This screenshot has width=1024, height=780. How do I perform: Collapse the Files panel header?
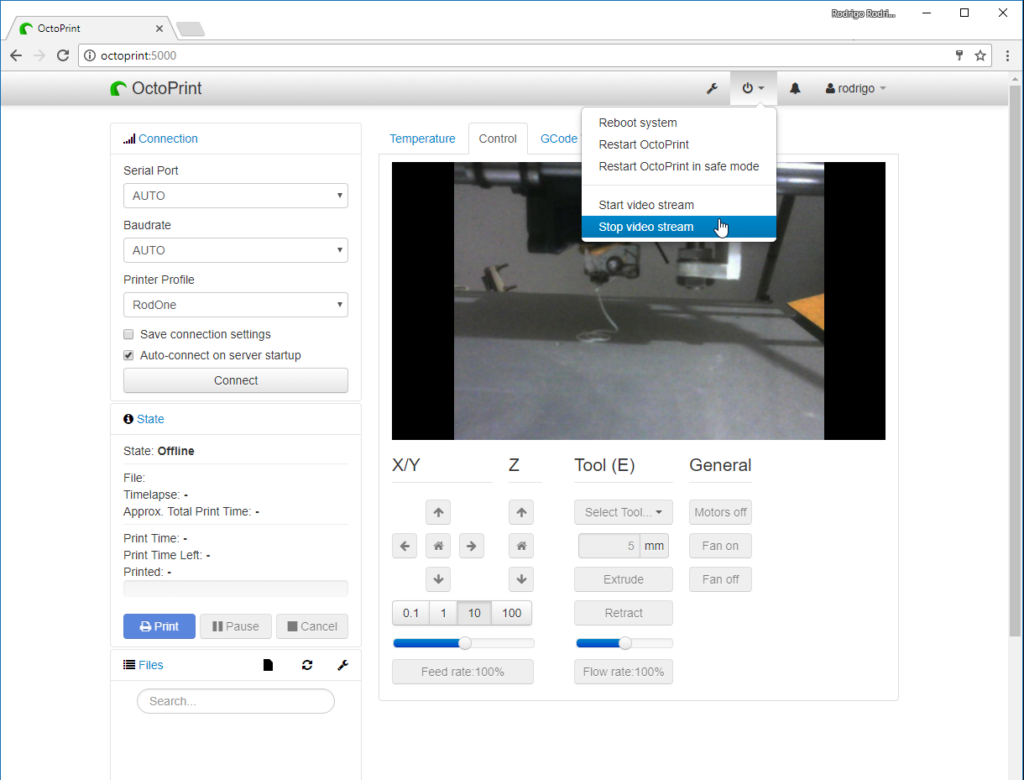click(151, 665)
